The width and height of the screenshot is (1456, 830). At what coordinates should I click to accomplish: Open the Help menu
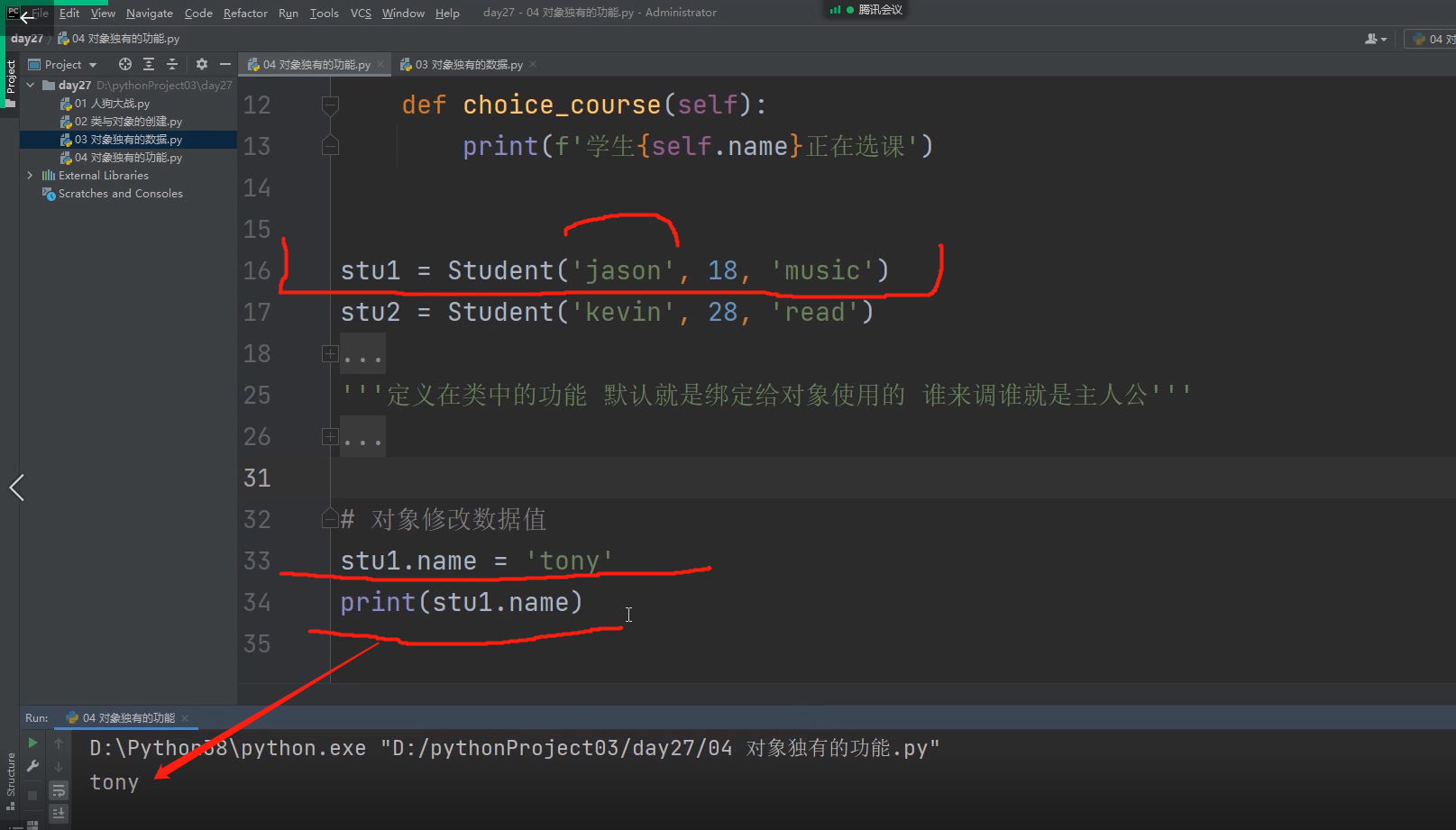click(447, 13)
